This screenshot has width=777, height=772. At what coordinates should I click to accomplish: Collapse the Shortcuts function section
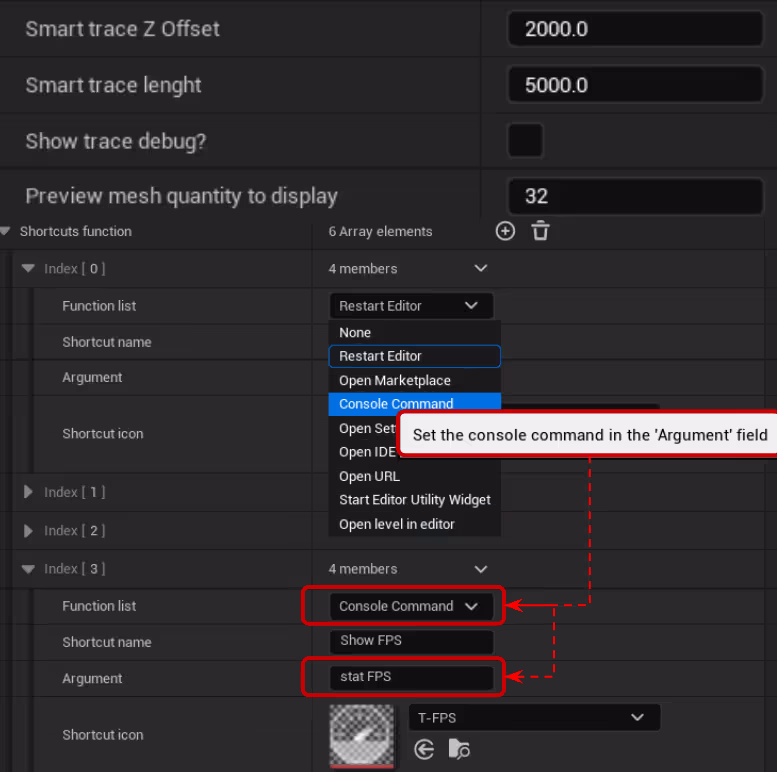(x=5, y=231)
